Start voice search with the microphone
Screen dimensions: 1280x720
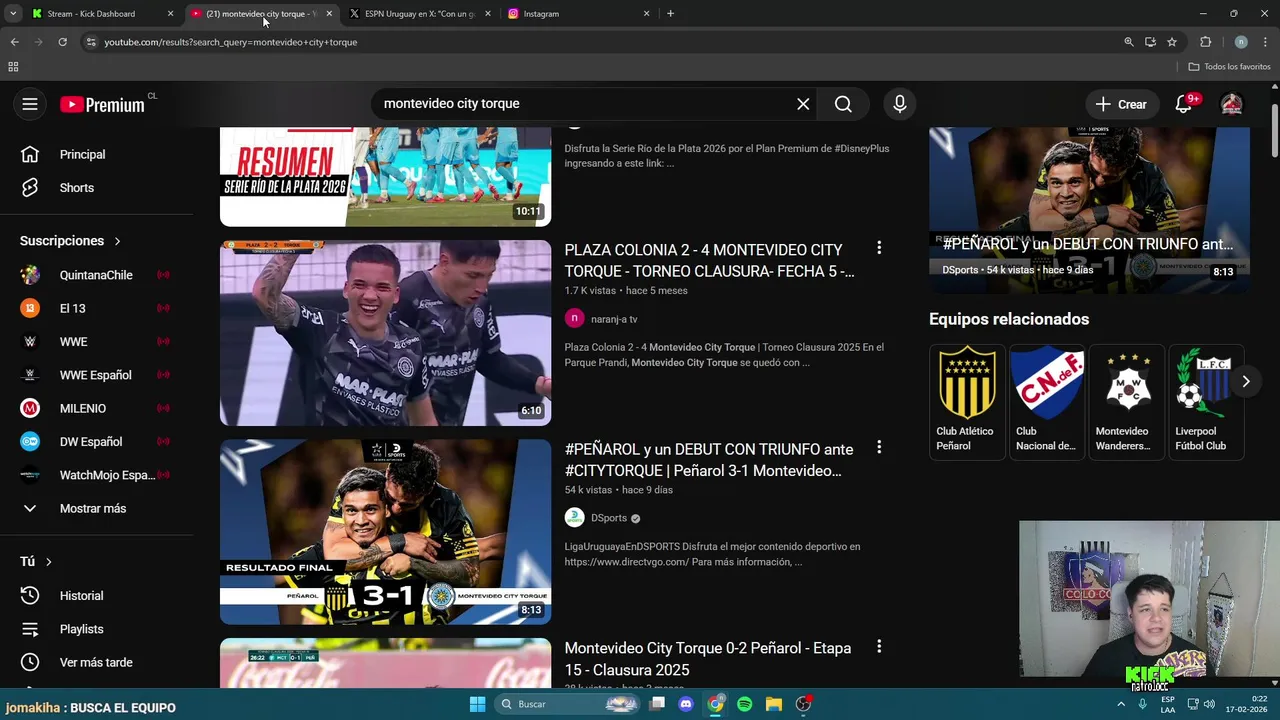[x=900, y=104]
